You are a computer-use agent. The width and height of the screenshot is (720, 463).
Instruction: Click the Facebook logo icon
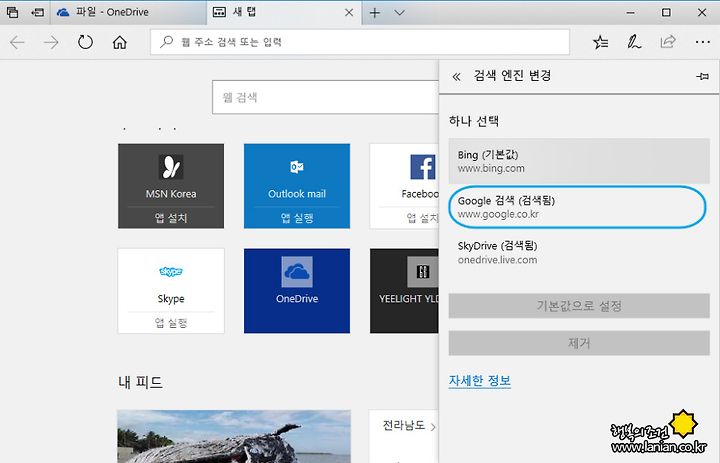[x=423, y=167]
